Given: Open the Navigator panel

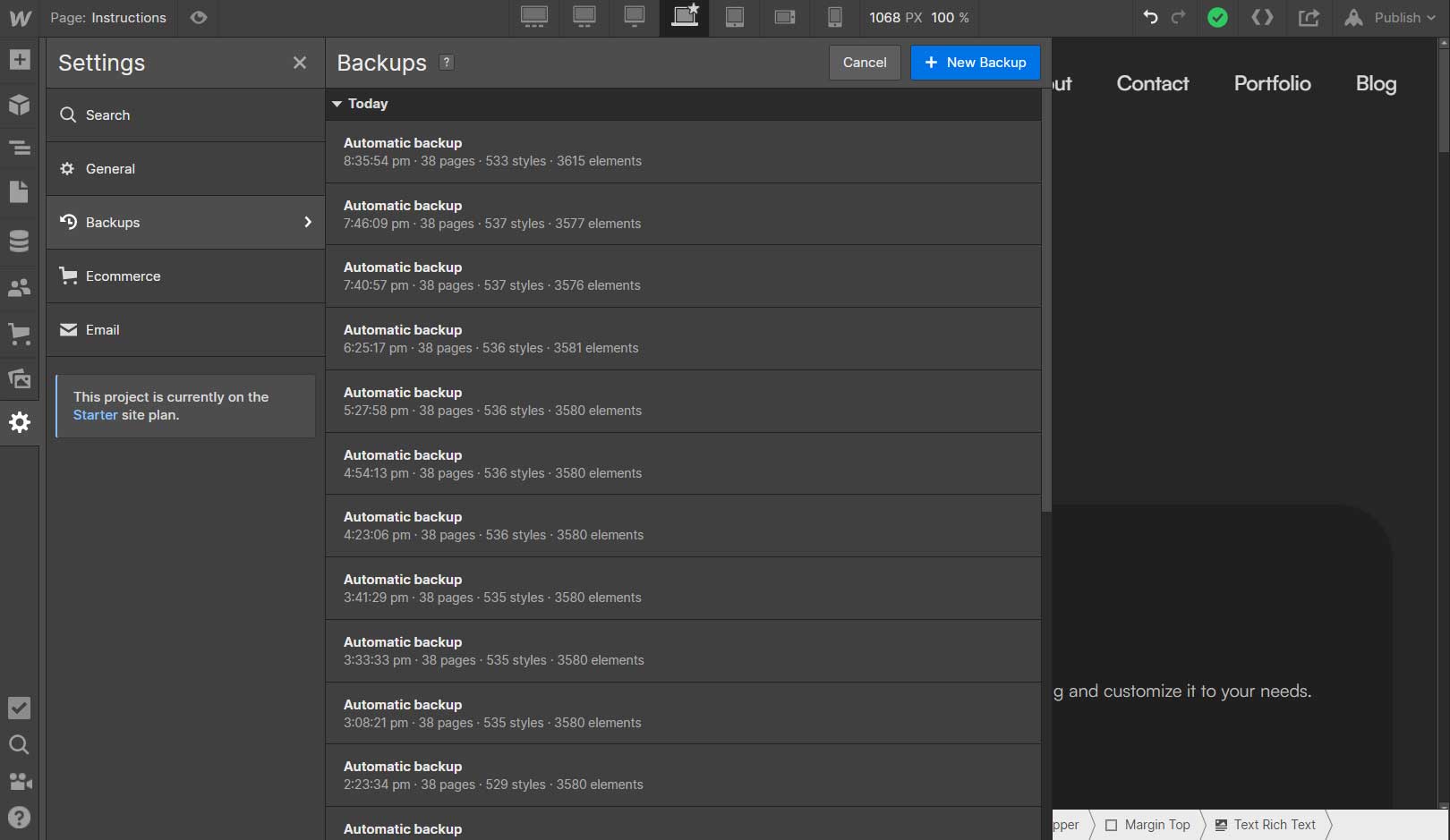Looking at the screenshot, I should (x=19, y=148).
